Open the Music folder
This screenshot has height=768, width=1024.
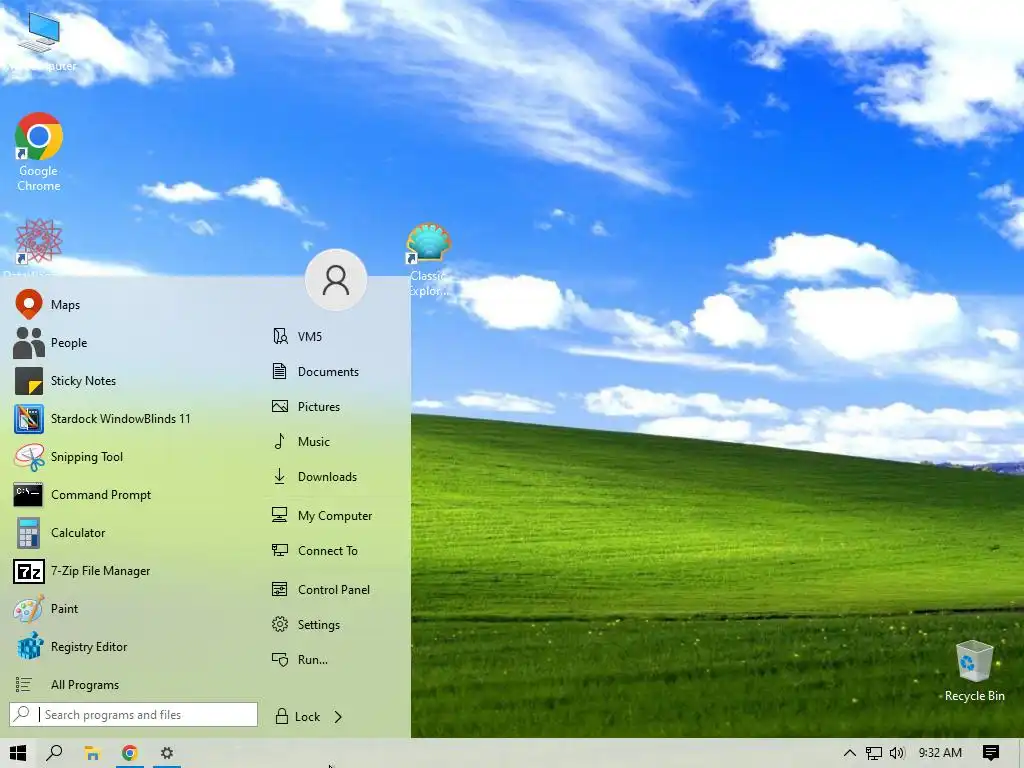334,441
